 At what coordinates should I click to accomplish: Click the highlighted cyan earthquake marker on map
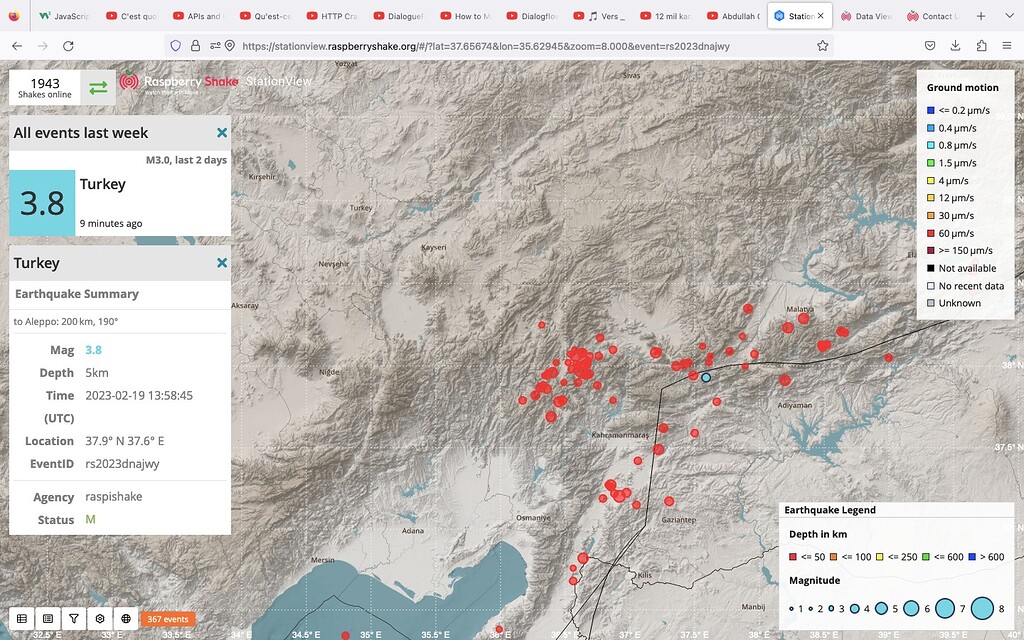[x=706, y=378]
